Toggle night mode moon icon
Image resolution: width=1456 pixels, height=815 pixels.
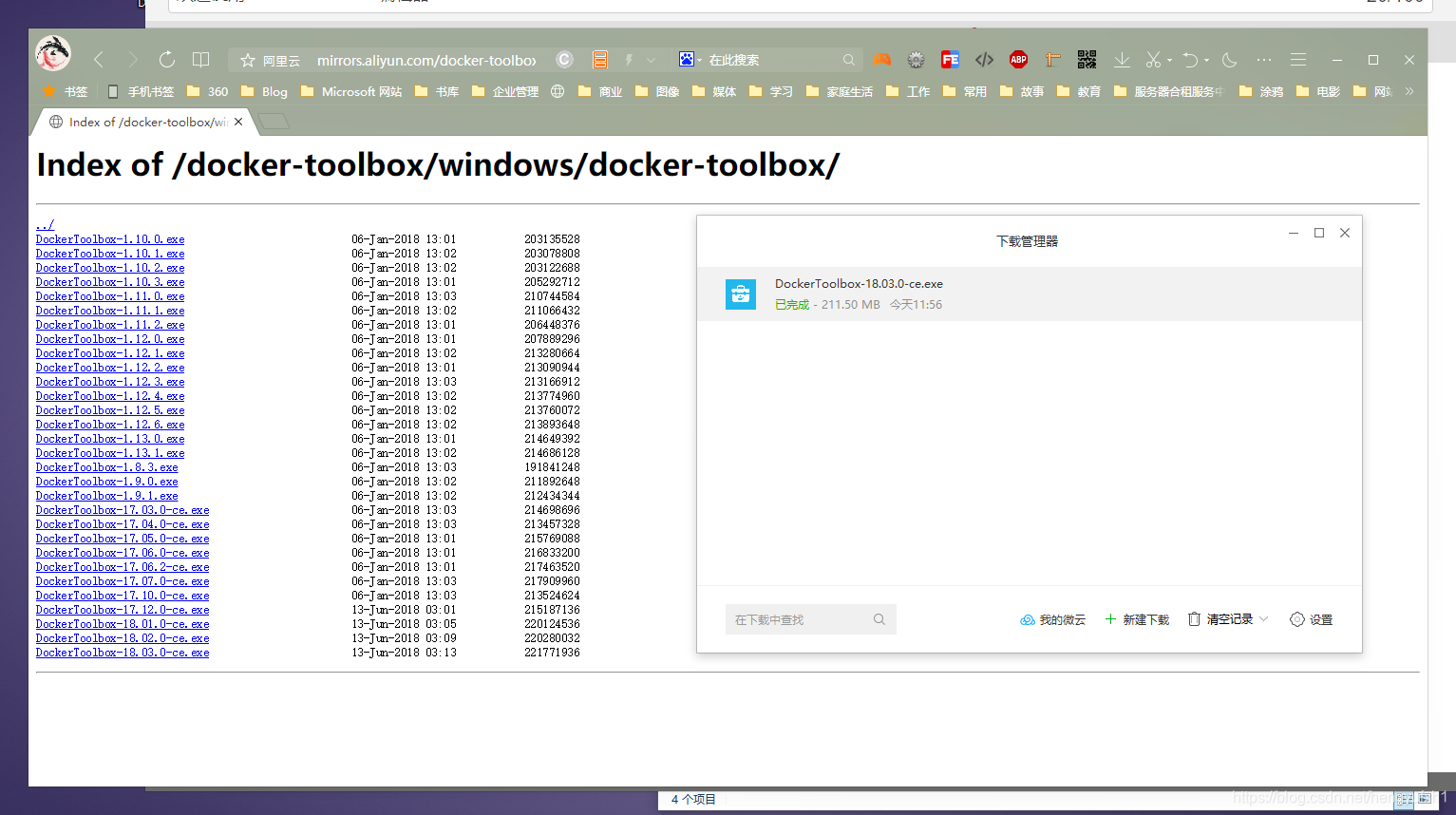(1229, 60)
